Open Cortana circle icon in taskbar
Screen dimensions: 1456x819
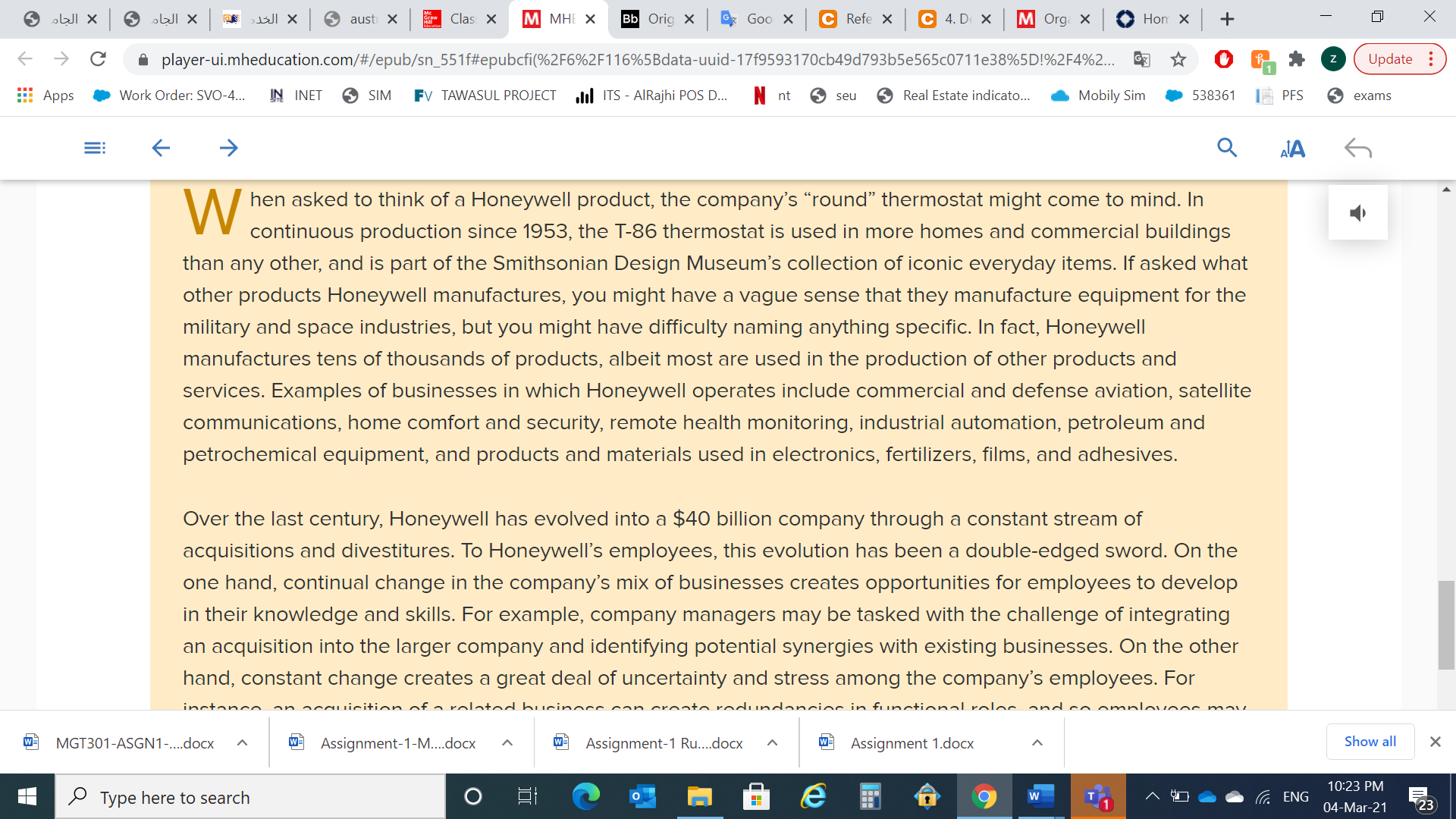(x=472, y=797)
